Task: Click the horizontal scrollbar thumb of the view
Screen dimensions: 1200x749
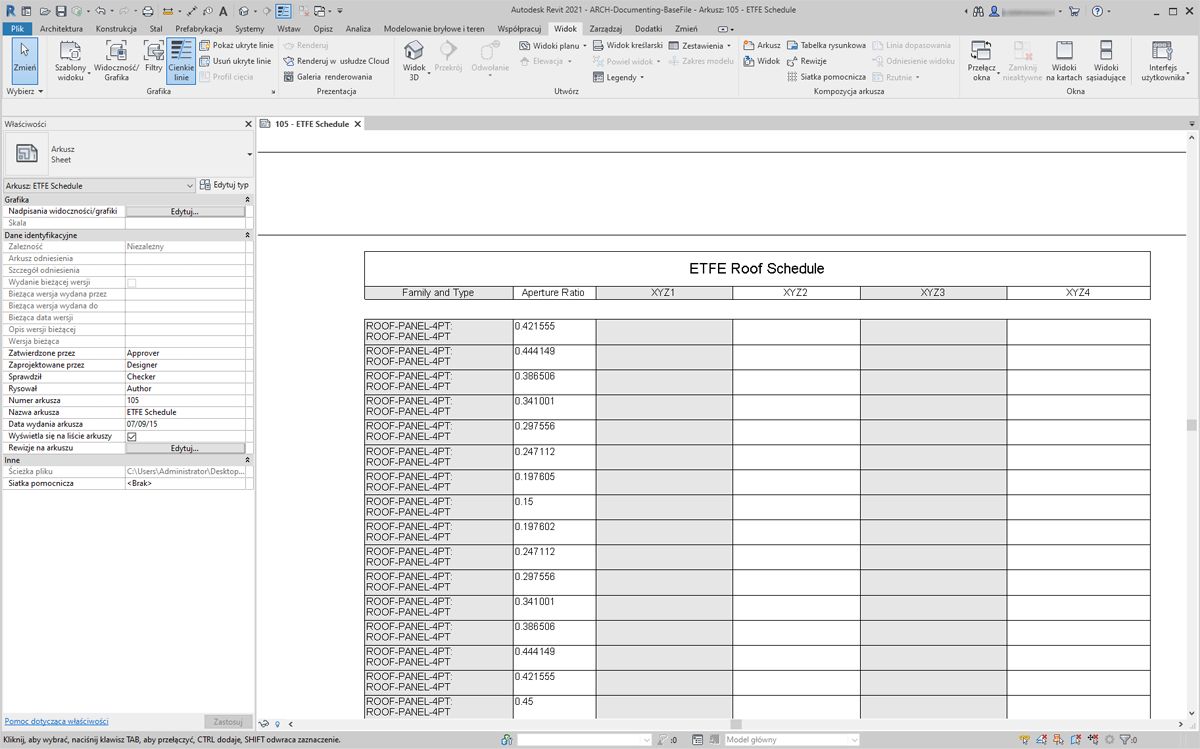Action: 736,724
